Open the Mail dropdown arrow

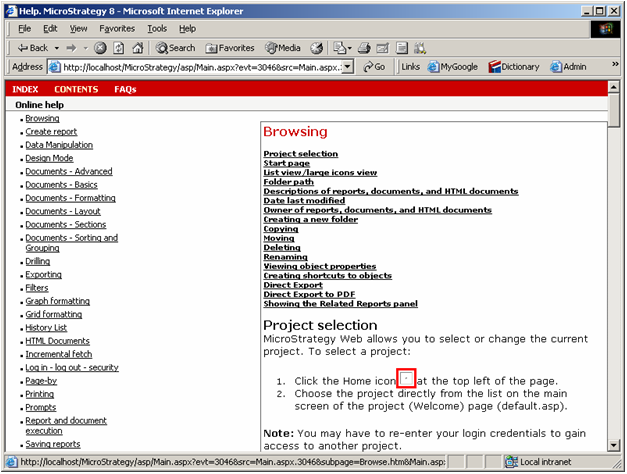(x=349, y=48)
